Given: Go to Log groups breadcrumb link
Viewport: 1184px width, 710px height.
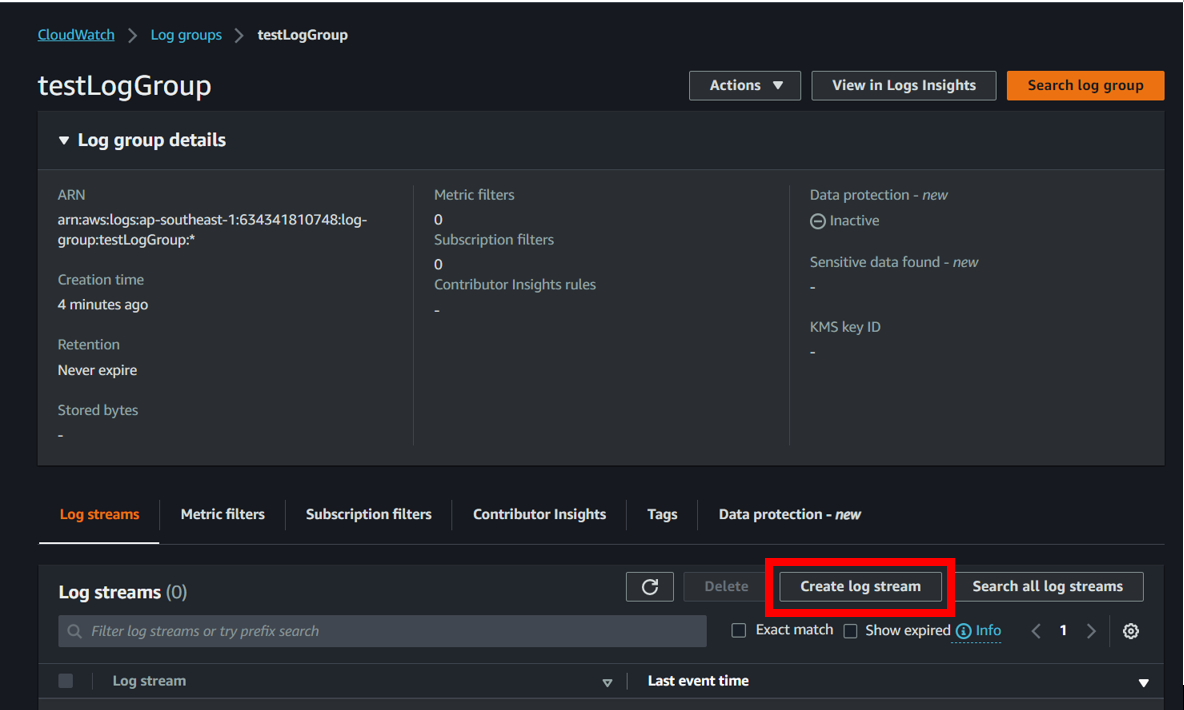Looking at the screenshot, I should click(186, 35).
